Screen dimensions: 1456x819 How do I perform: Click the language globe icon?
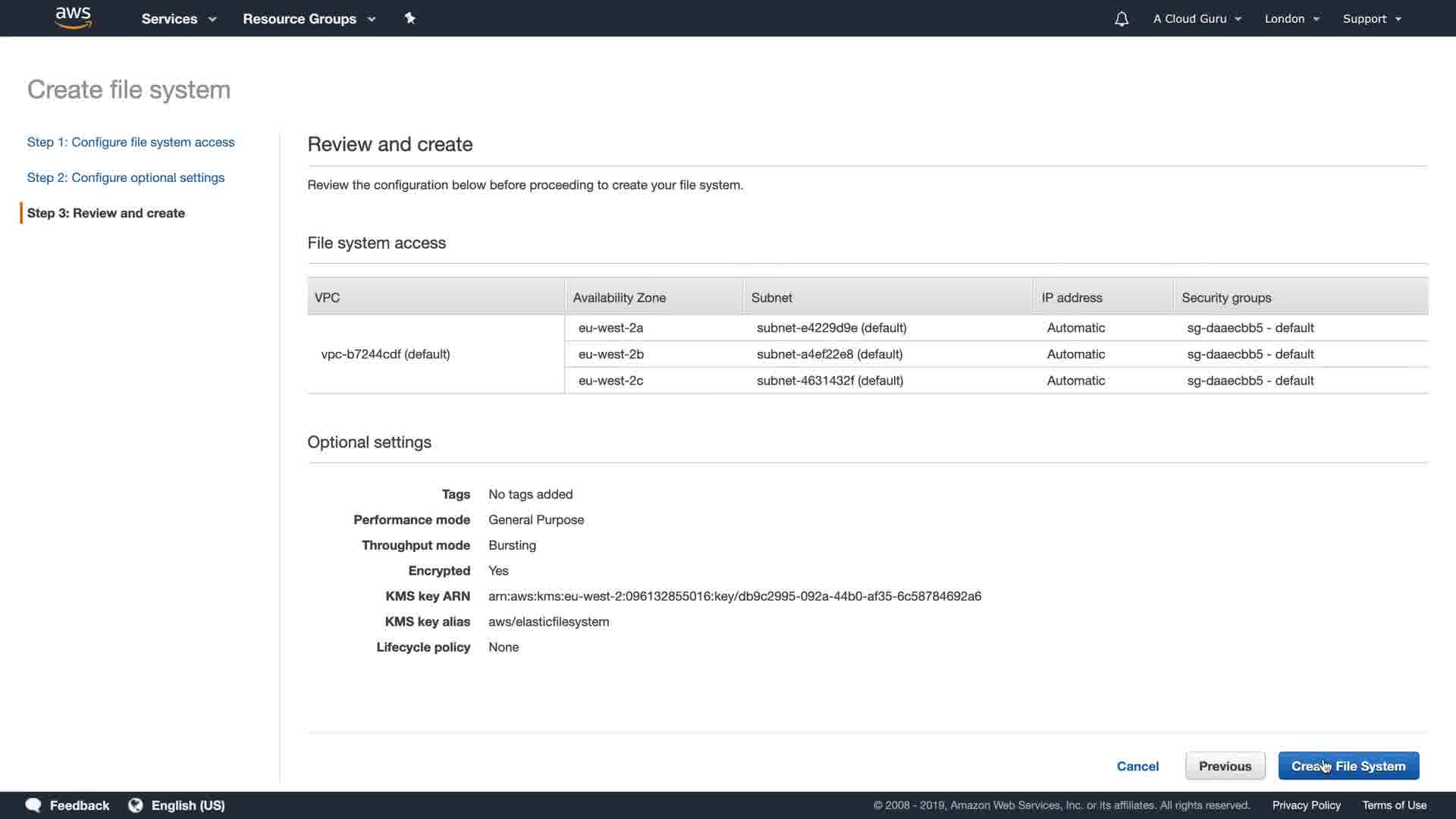tap(136, 805)
